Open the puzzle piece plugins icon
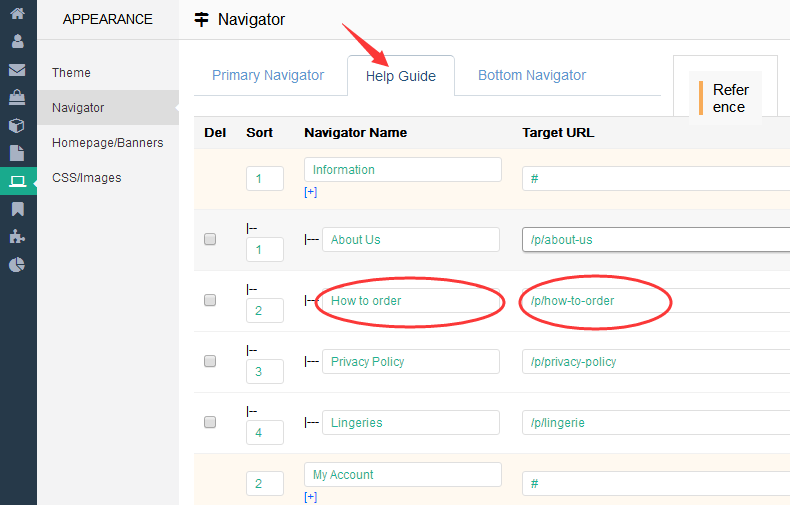 [x=17, y=237]
